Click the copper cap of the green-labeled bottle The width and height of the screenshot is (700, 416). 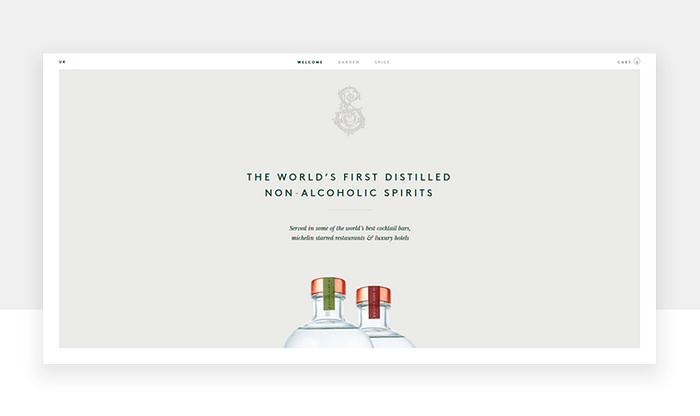coord(328,286)
